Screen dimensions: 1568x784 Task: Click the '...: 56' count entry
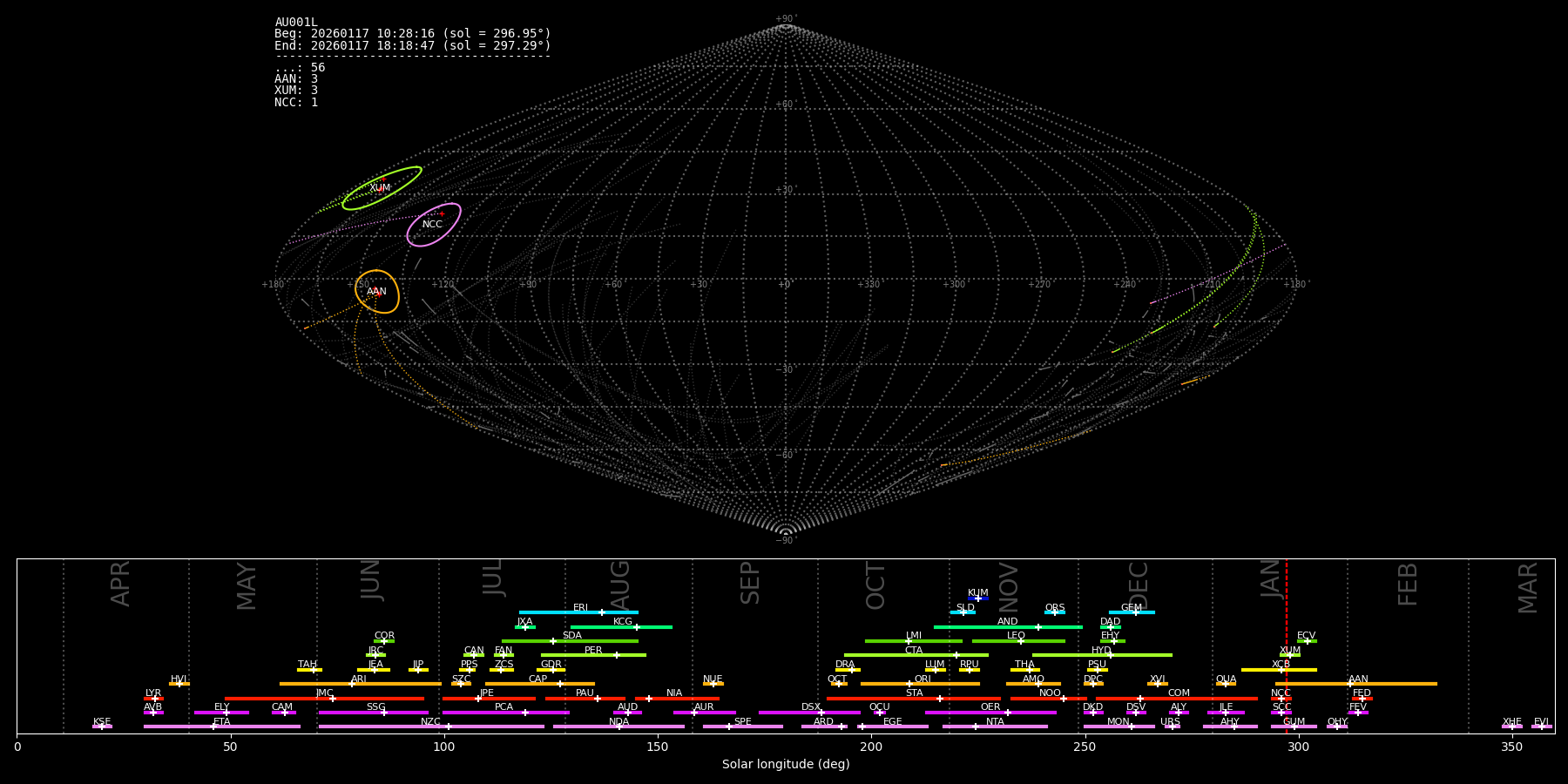click(300, 68)
